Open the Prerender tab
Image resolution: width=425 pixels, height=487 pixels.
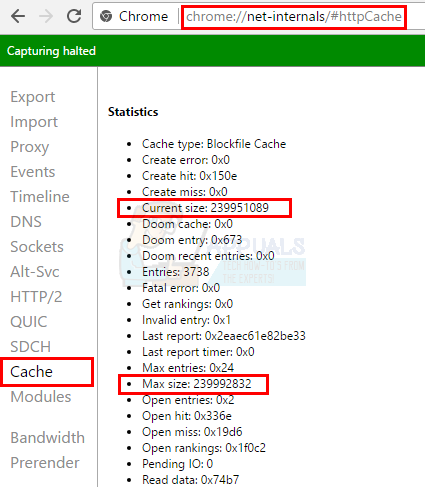pyautogui.click(x=45, y=463)
